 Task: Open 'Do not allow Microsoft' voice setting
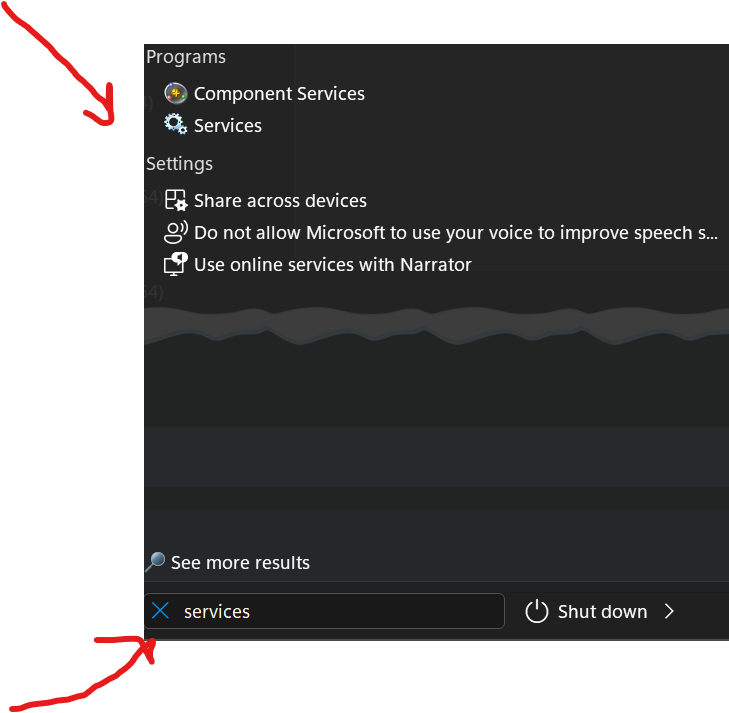click(x=456, y=233)
